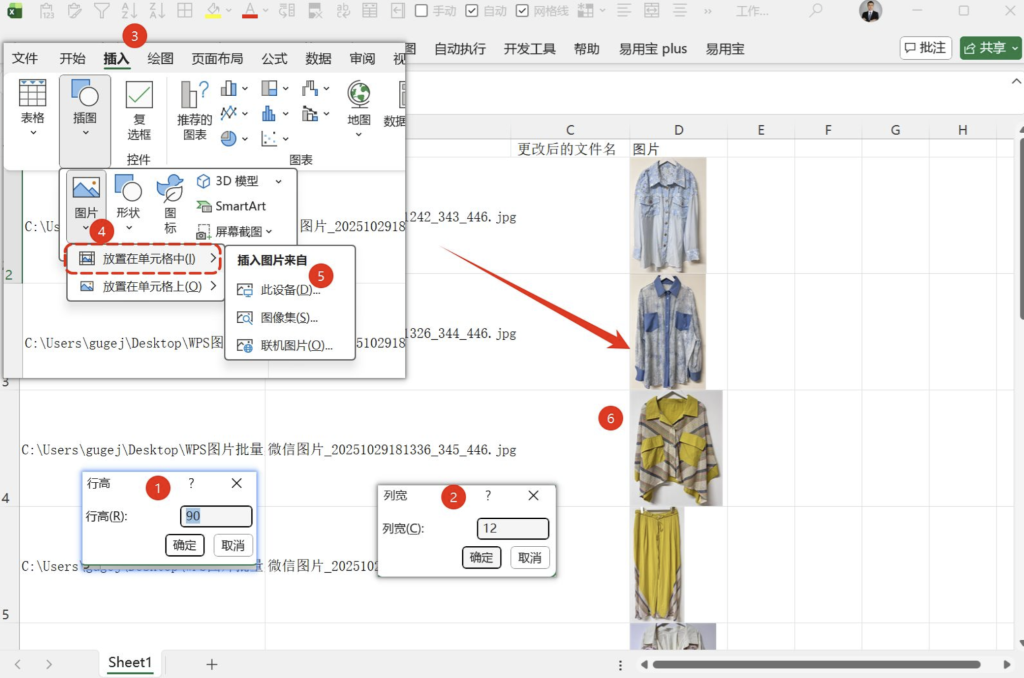Expand 放置在单元格上 submenu

[144, 286]
